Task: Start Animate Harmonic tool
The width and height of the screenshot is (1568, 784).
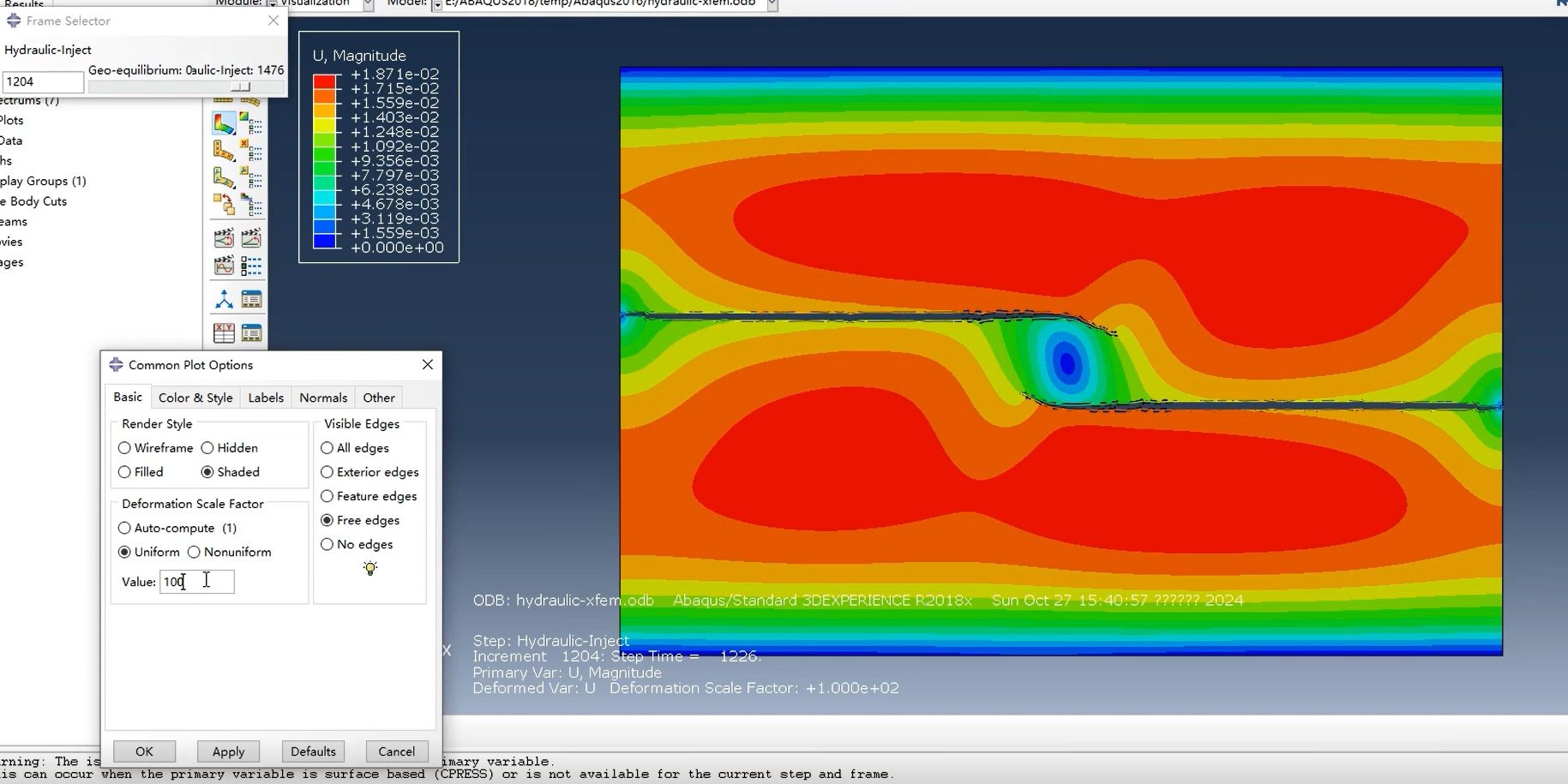Action: click(223, 266)
